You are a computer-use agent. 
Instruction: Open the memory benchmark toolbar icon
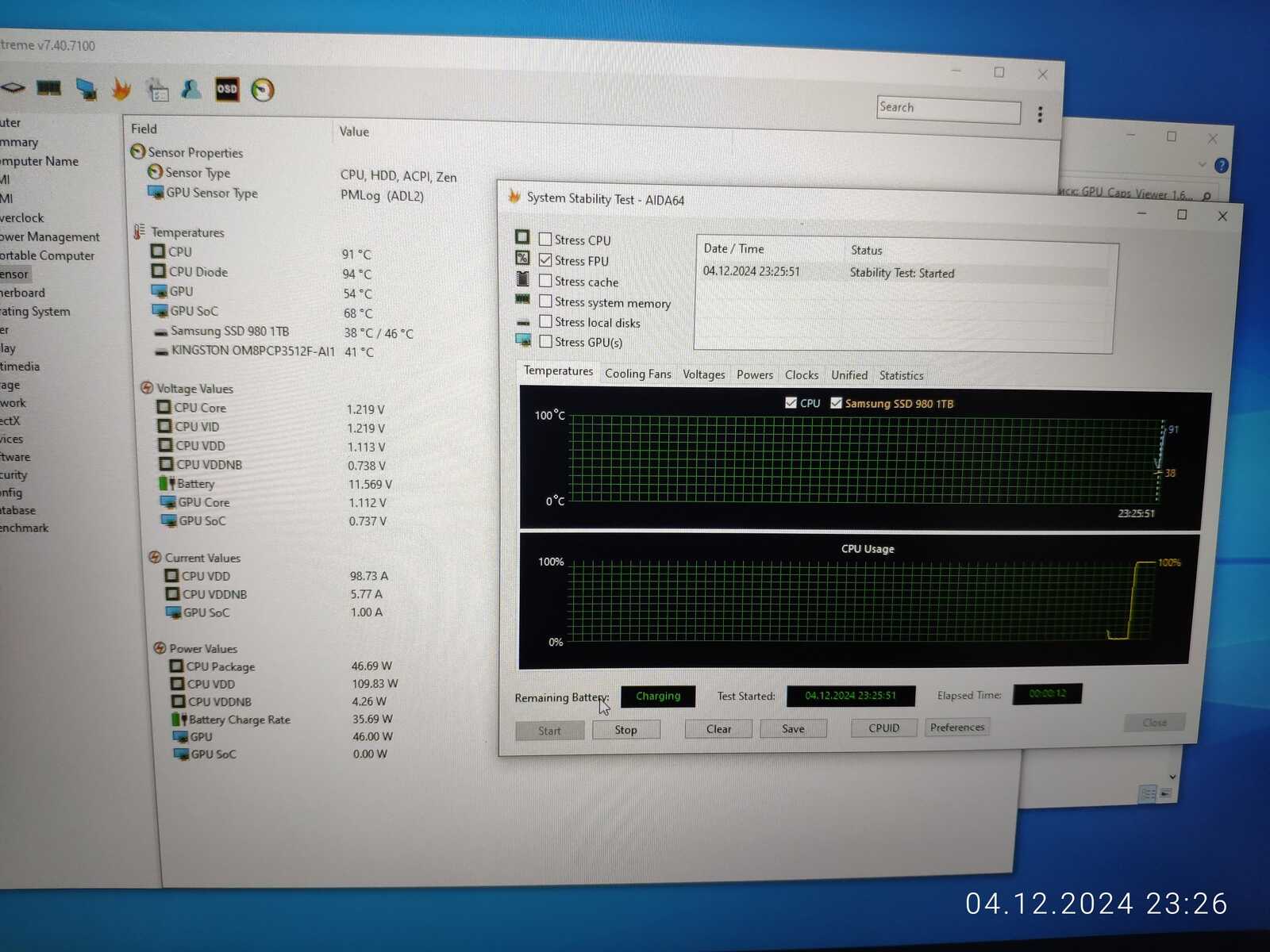pos(49,87)
